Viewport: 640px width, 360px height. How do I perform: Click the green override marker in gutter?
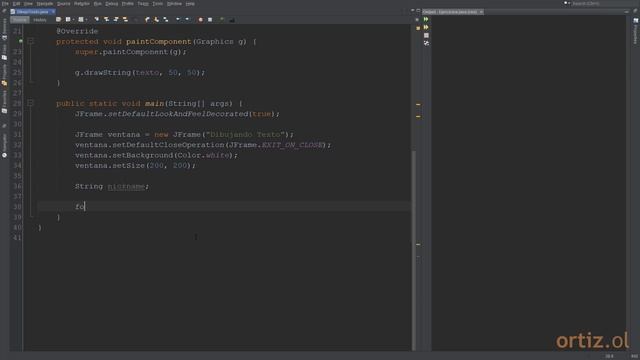click(20, 41)
